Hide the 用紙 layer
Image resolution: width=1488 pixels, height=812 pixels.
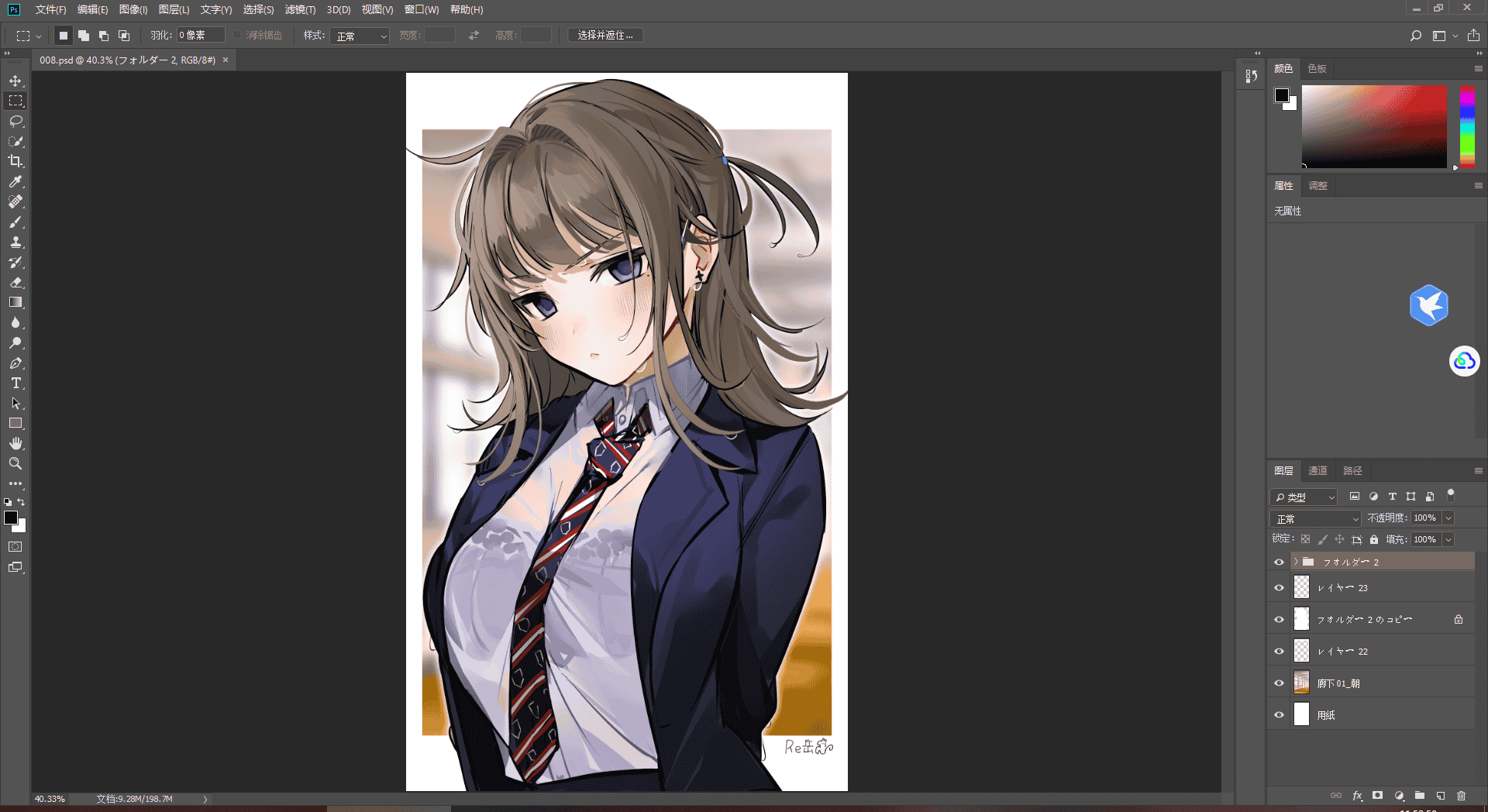click(x=1280, y=715)
